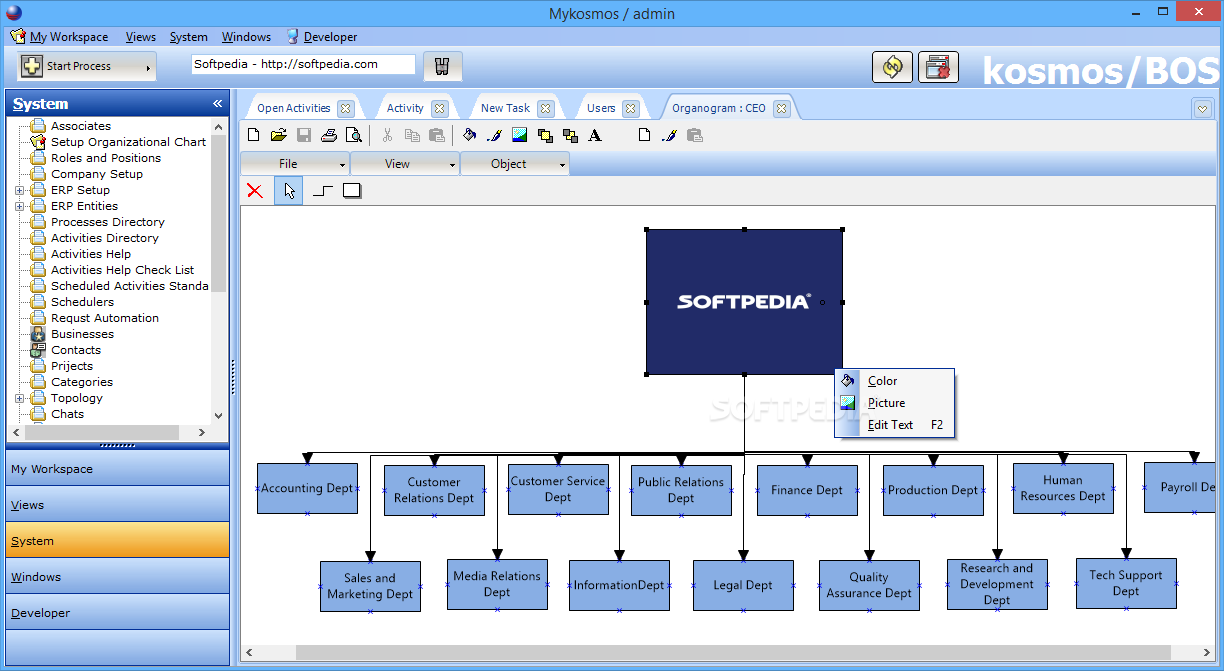Select the System navigation pane button
Image resolution: width=1224 pixels, height=671 pixels.
pyautogui.click(x=118, y=541)
